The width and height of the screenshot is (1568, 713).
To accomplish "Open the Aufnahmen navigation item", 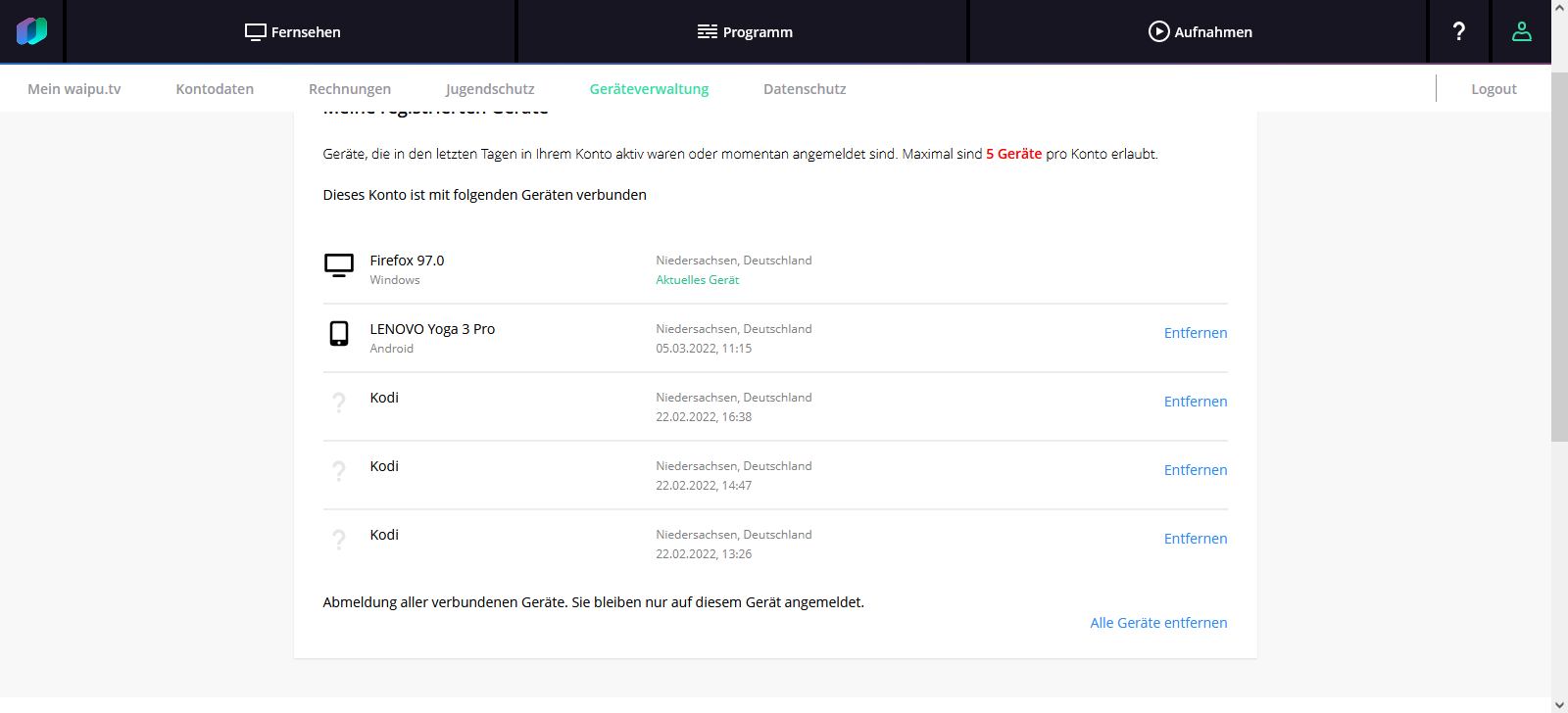I will click(x=1200, y=31).
